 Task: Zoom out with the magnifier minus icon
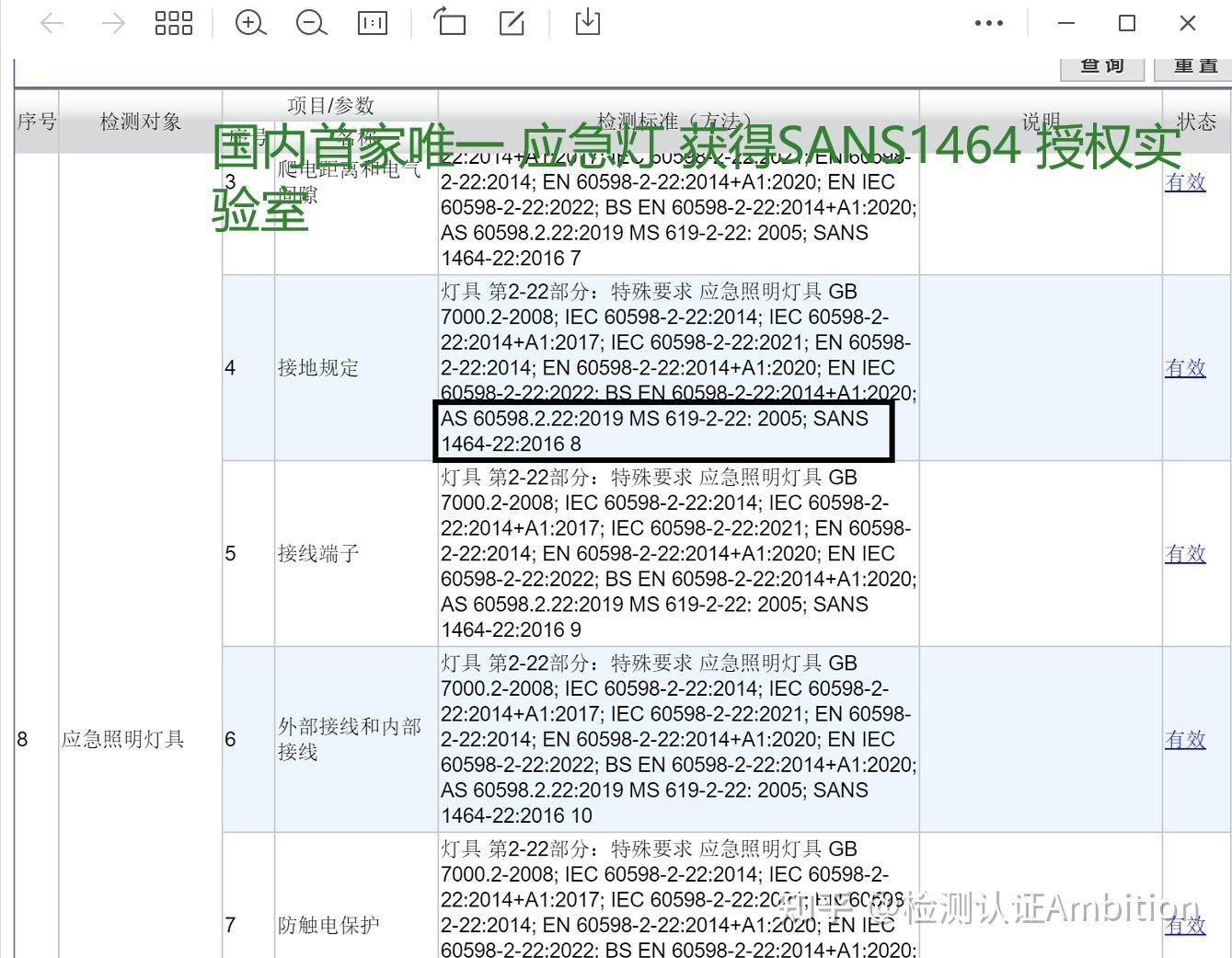(x=311, y=23)
